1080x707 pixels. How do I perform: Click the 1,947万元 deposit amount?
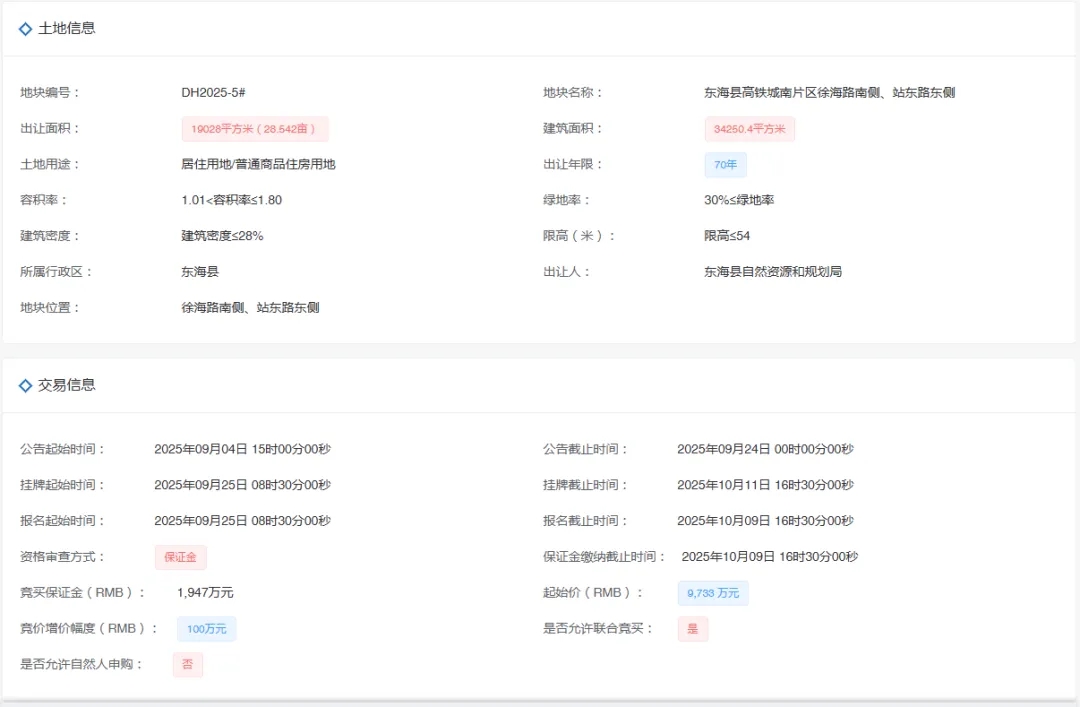205,593
